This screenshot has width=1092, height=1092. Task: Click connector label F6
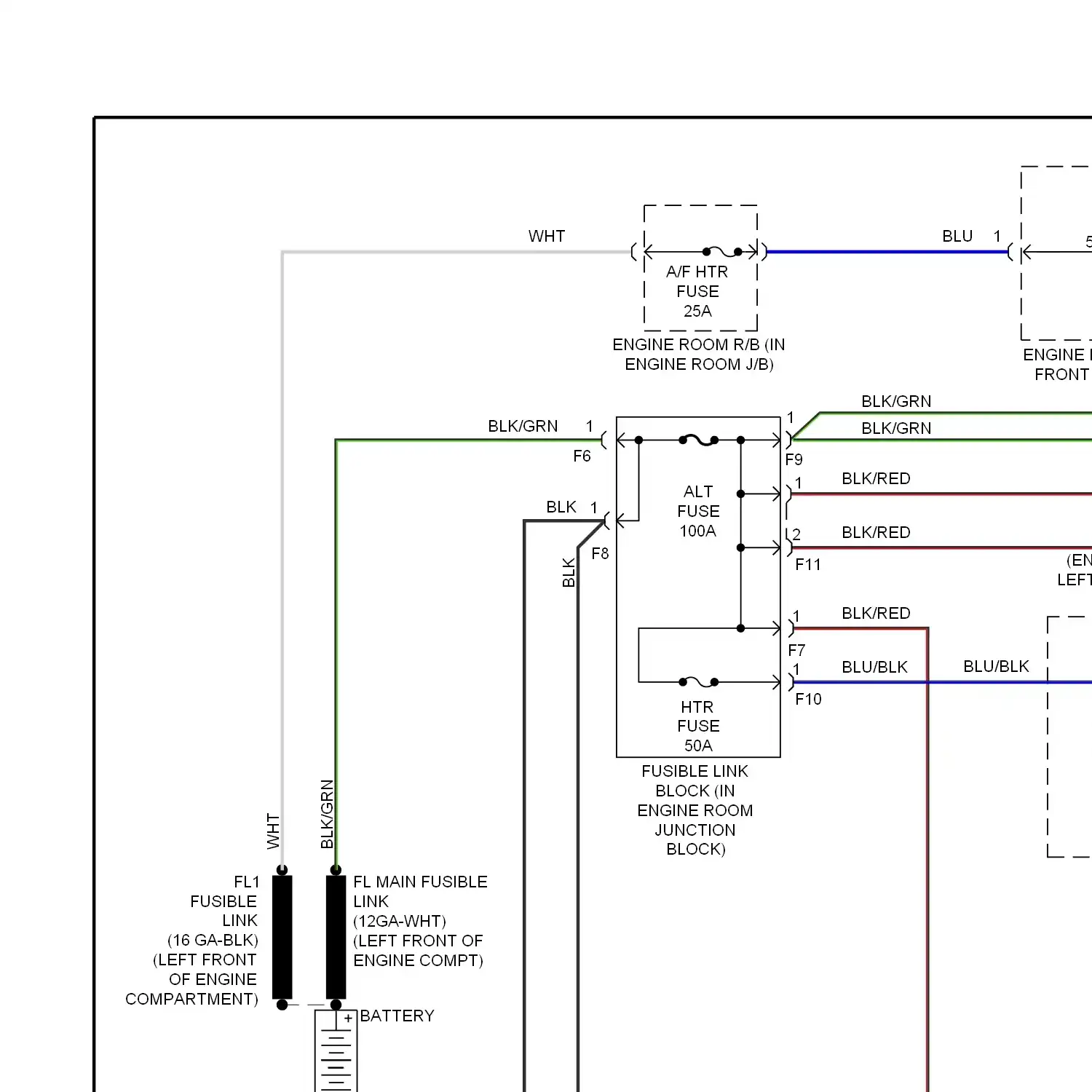coord(582,456)
